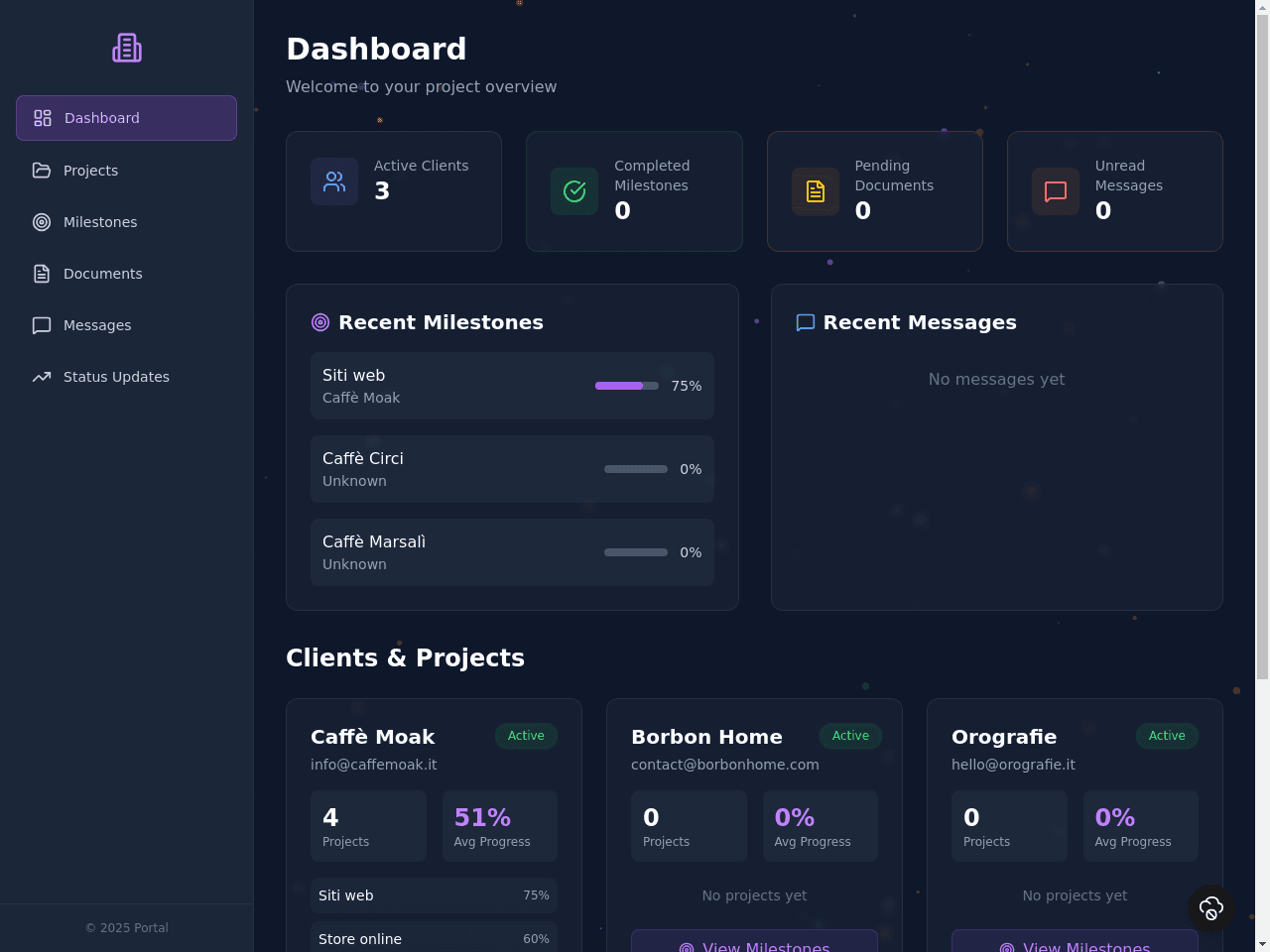View Milestones for Orografie
The width and height of the screenshot is (1270, 952).
[x=1075, y=942]
